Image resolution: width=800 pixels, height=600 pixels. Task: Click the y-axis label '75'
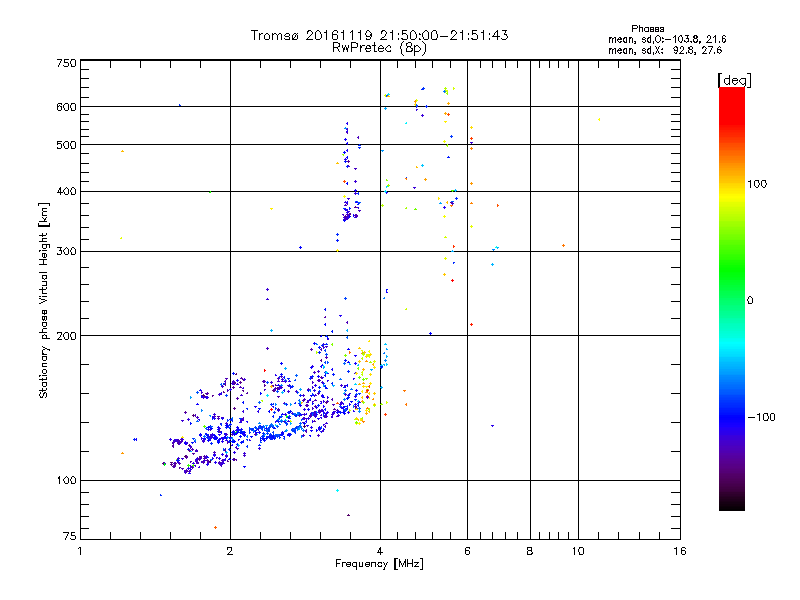pyautogui.click(x=70, y=536)
